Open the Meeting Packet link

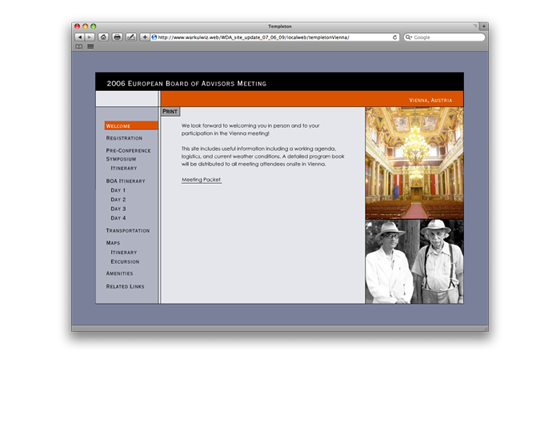pos(201,180)
